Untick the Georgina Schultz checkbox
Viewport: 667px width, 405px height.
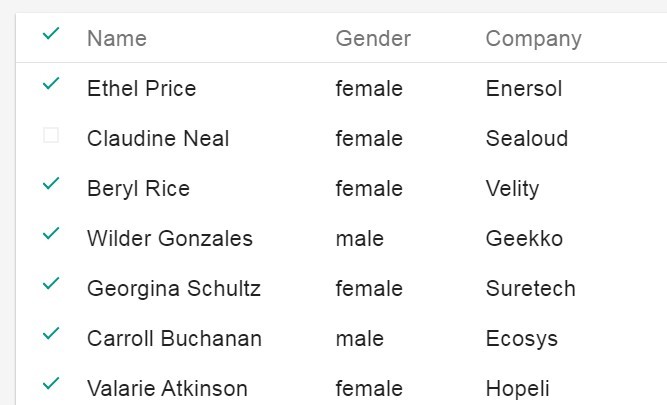51,285
